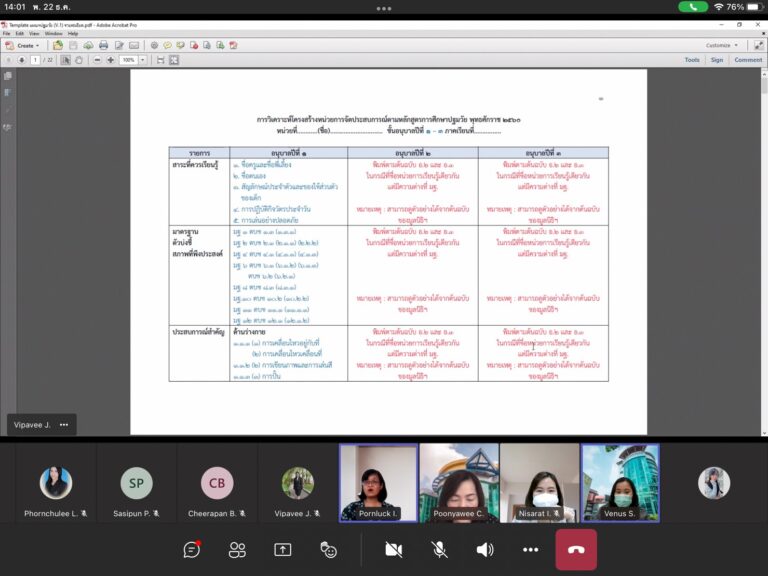
Task: Click the sticky note comment icon
Action: click(x=168, y=46)
